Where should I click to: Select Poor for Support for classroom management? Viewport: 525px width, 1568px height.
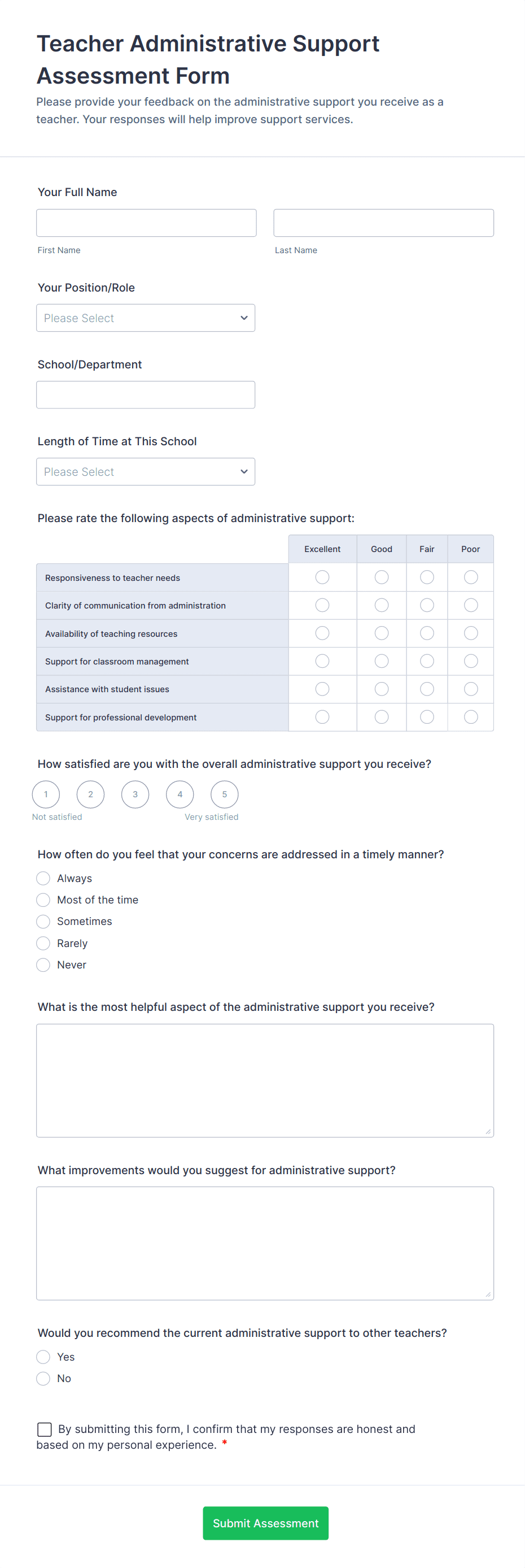click(470, 661)
